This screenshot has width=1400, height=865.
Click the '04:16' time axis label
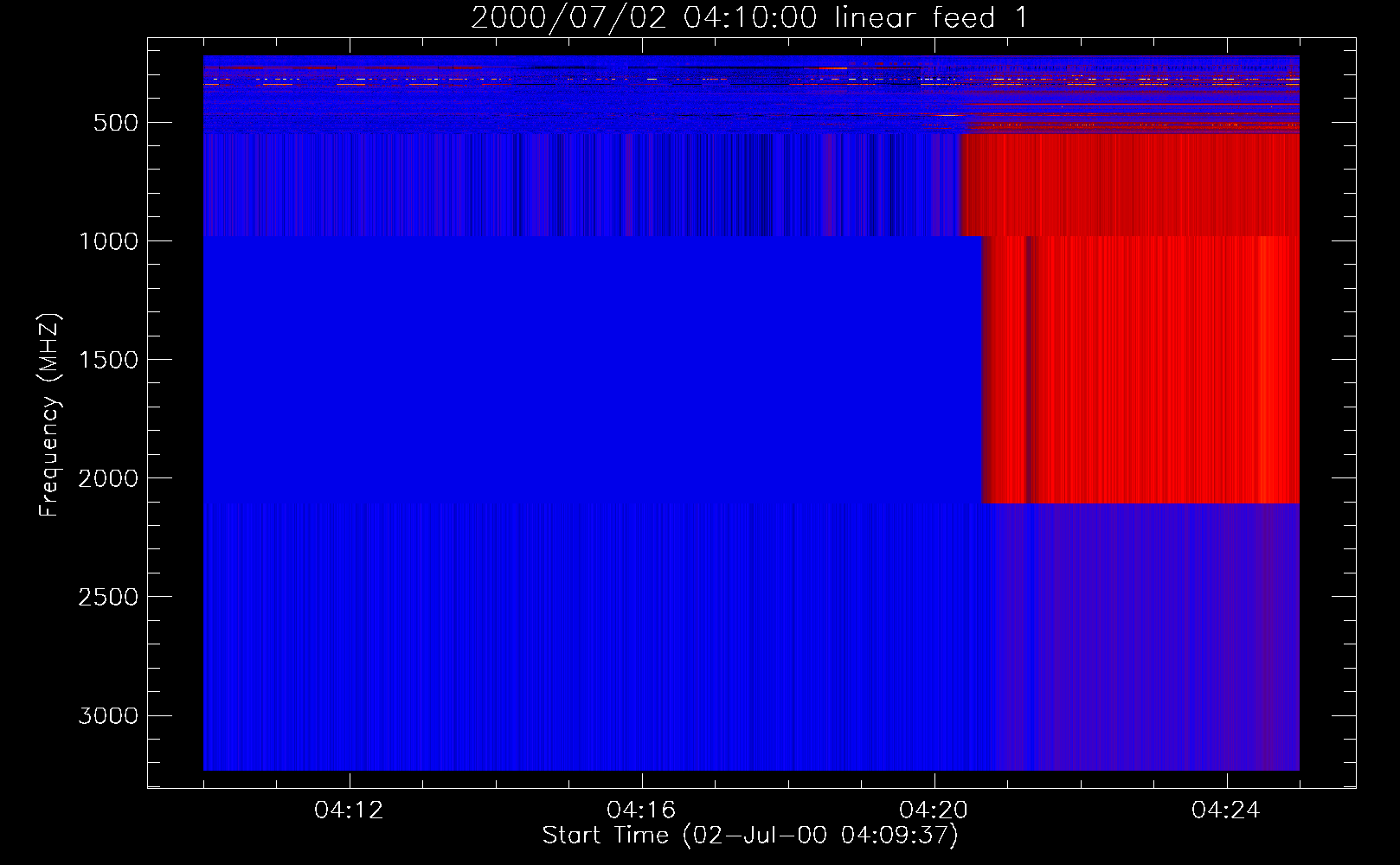click(641, 811)
